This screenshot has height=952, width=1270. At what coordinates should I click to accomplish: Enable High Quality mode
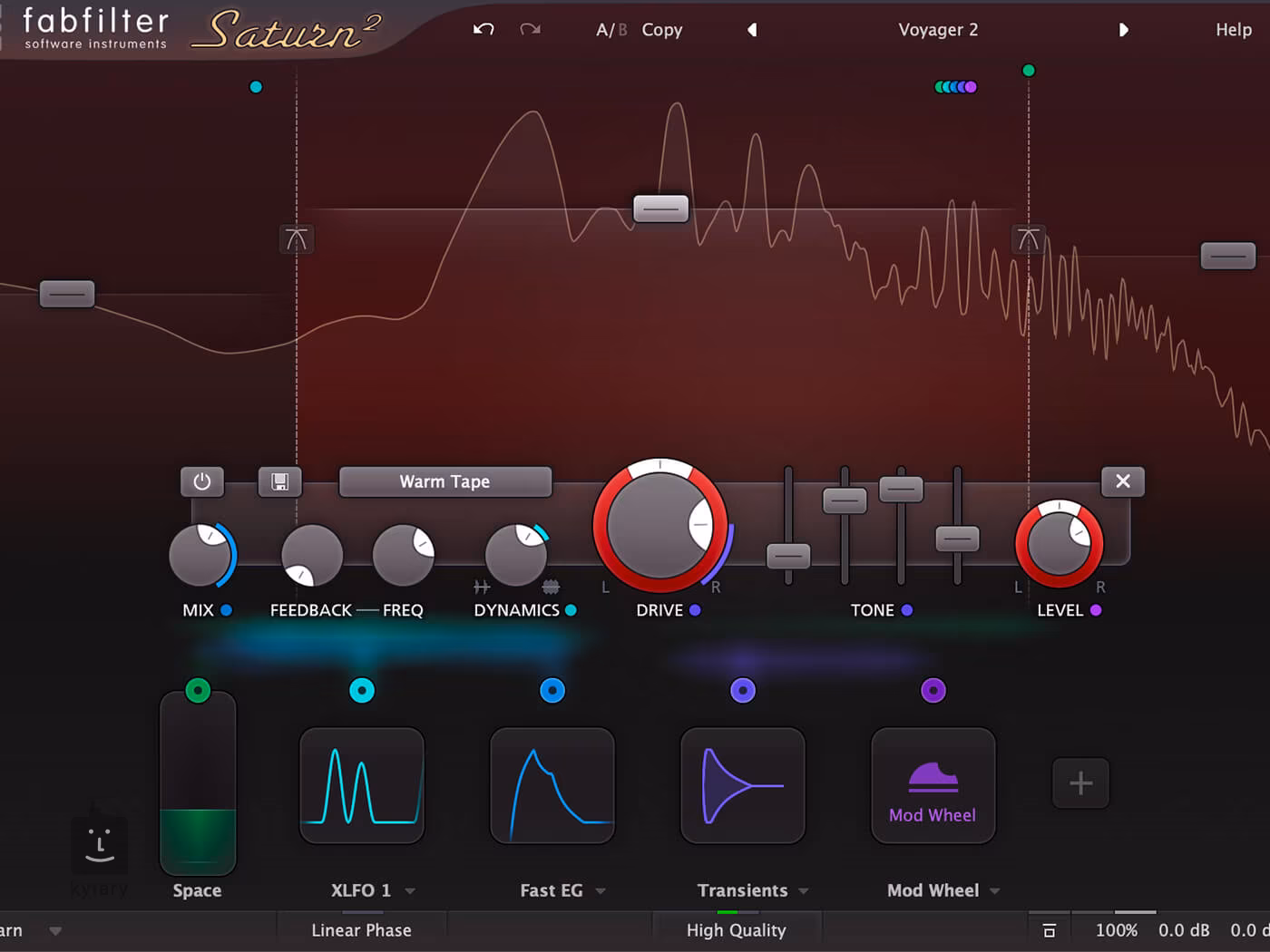(737, 930)
